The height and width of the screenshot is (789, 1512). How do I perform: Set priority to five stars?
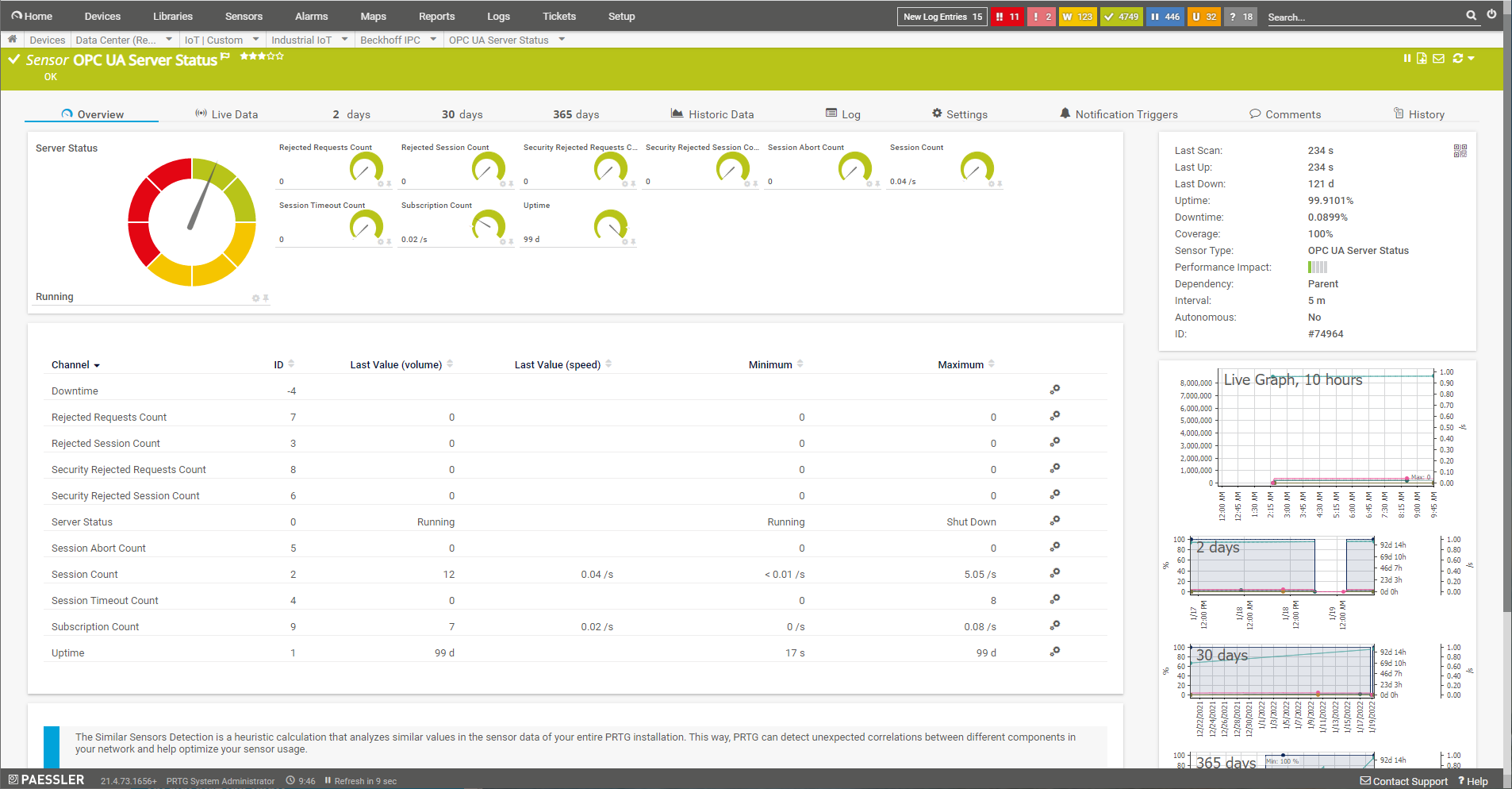(279, 56)
